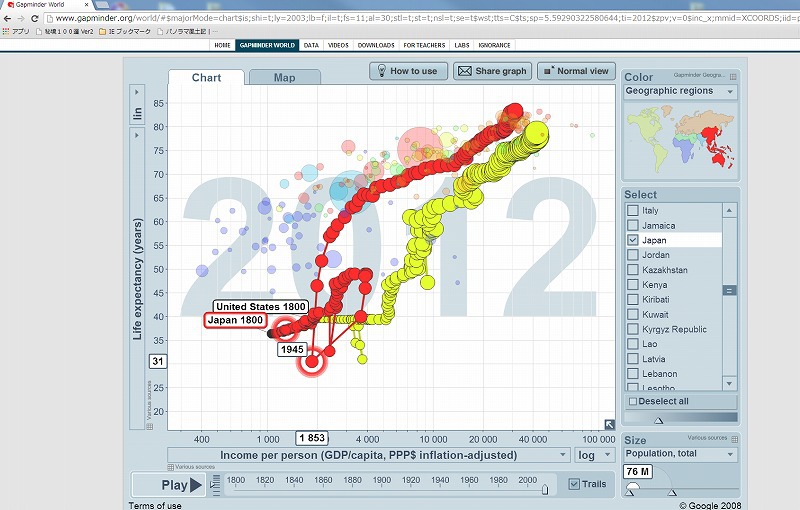Image resolution: width=800 pixels, height=510 pixels.
Task: Click the How to use button
Action: (408, 71)
